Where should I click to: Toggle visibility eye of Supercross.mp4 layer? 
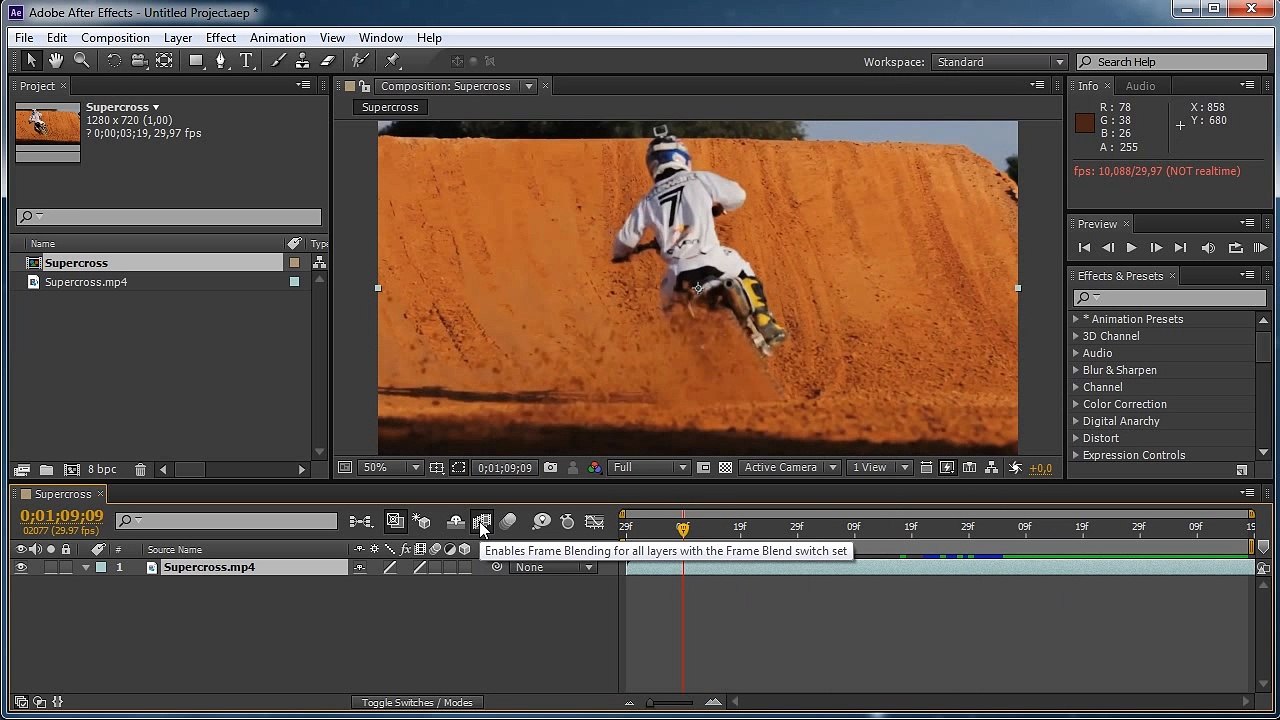coord(21,567)
